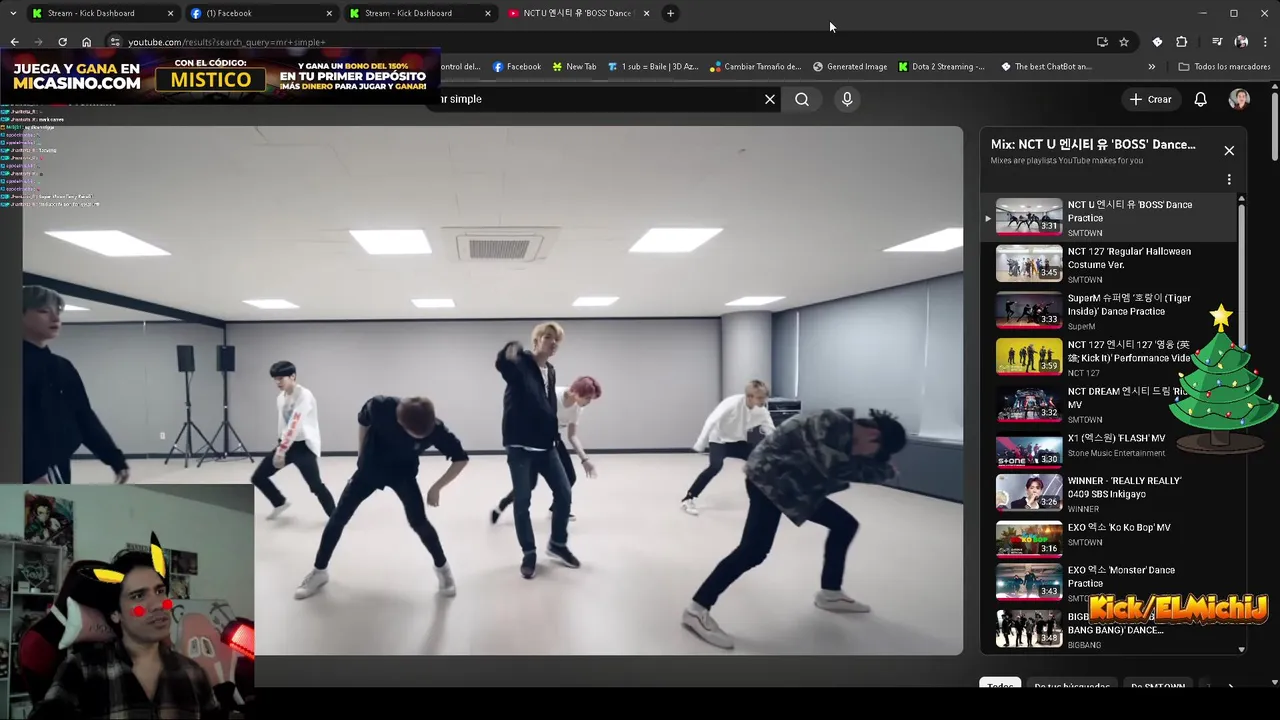1280x720 pixels.
Task: Open the Chrome three-dot menu
Action: [1265, 42]
